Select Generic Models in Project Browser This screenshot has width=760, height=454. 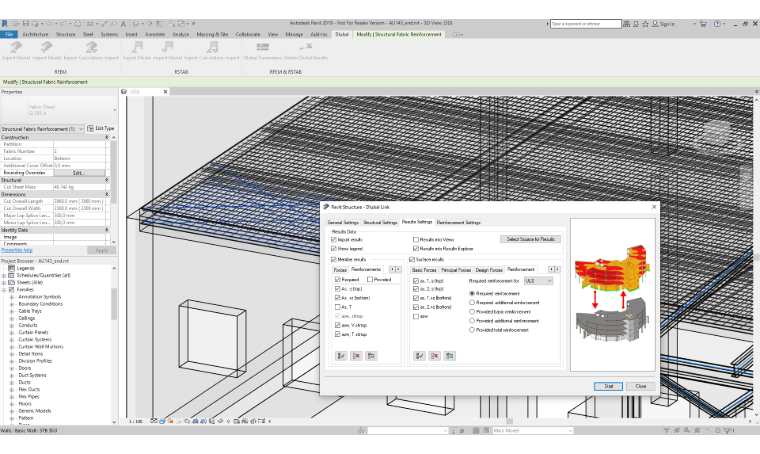click(35, 411)
